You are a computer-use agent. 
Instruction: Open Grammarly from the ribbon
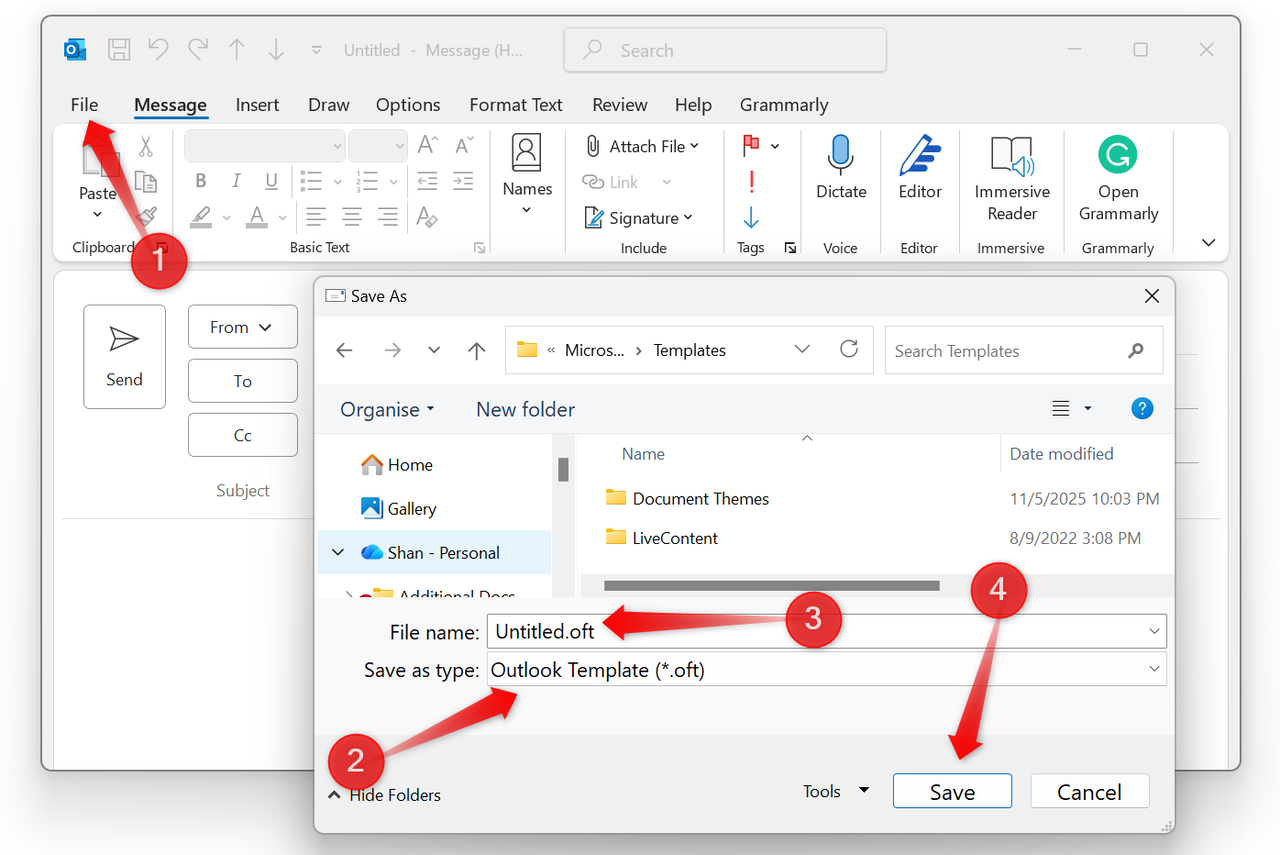1117,180
